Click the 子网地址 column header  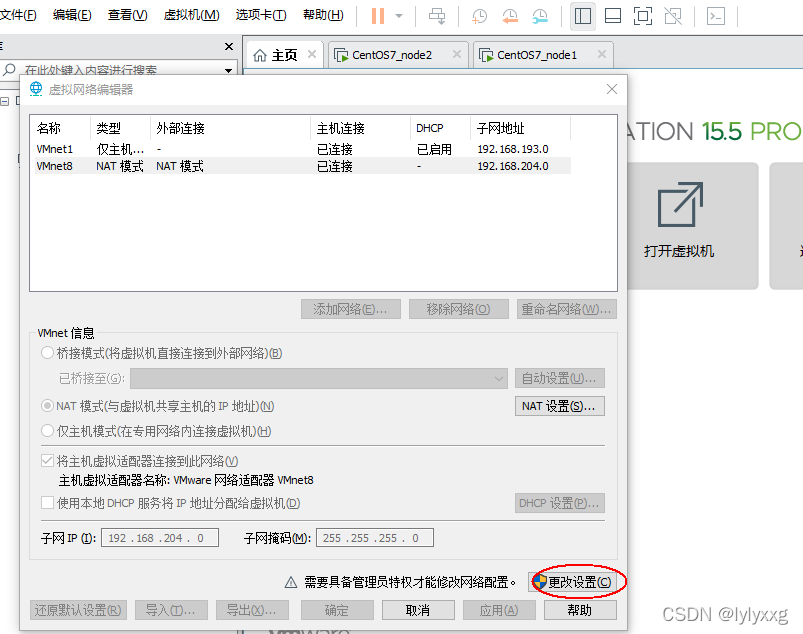click(x=520, y=128)
